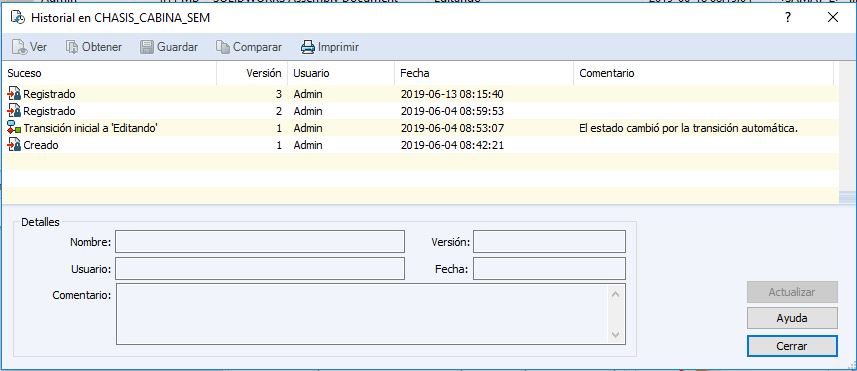Click Admin user in the Creado row
This screenshot has width=857, height=371.
[x=308, y=145]
